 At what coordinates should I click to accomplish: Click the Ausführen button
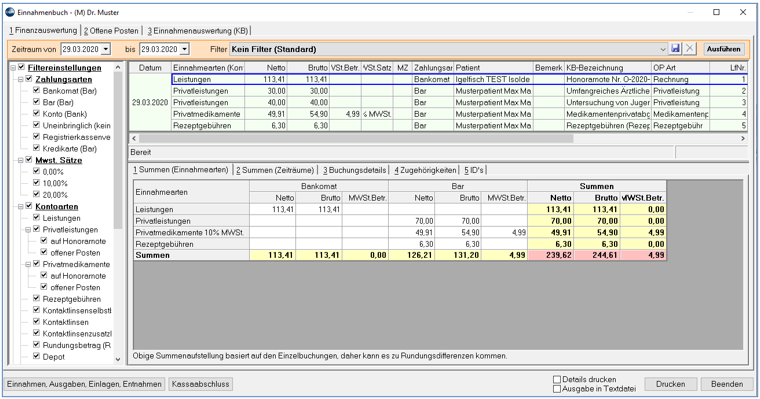tap(723, 49)
